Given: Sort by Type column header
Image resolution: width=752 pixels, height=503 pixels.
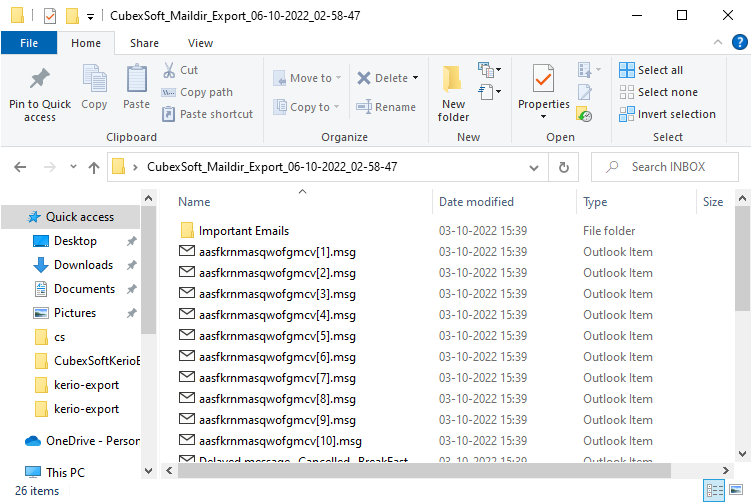Looking at the screenshot, I should click(x=595, y=202).
